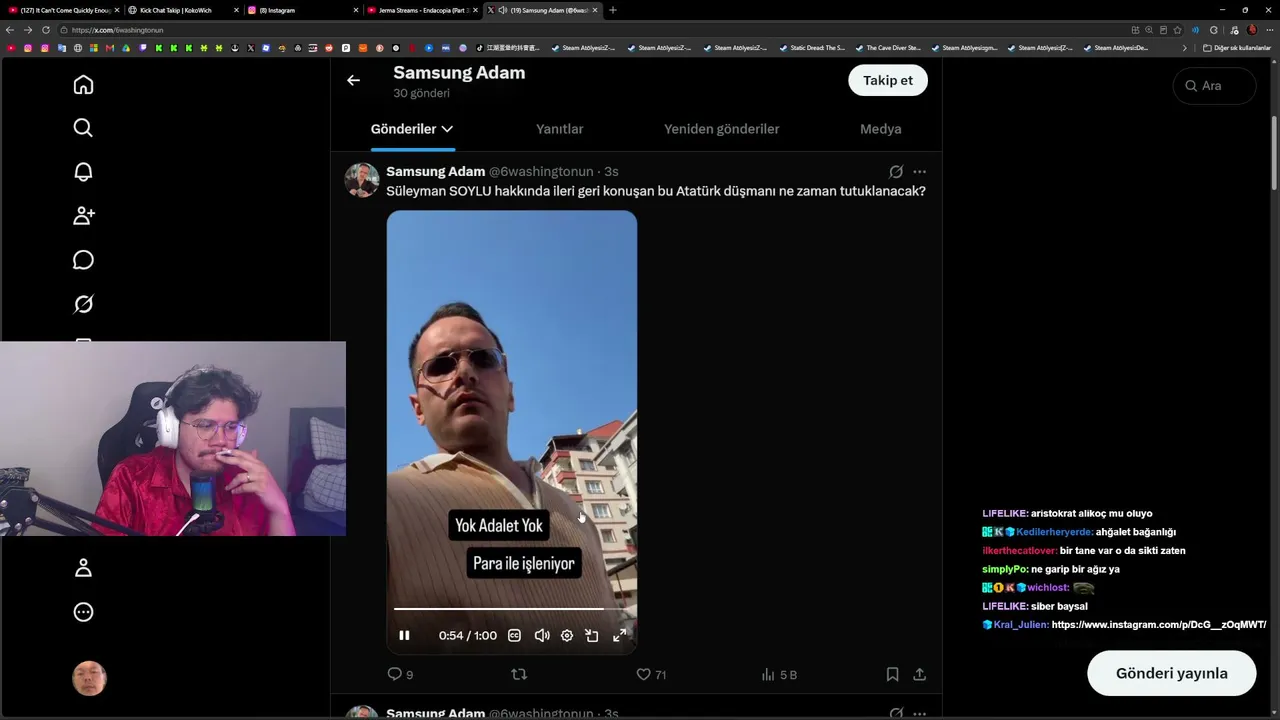Screen dimensions: 1280x720
Task: Repost the Samsung Adam post
Action: 519,675
